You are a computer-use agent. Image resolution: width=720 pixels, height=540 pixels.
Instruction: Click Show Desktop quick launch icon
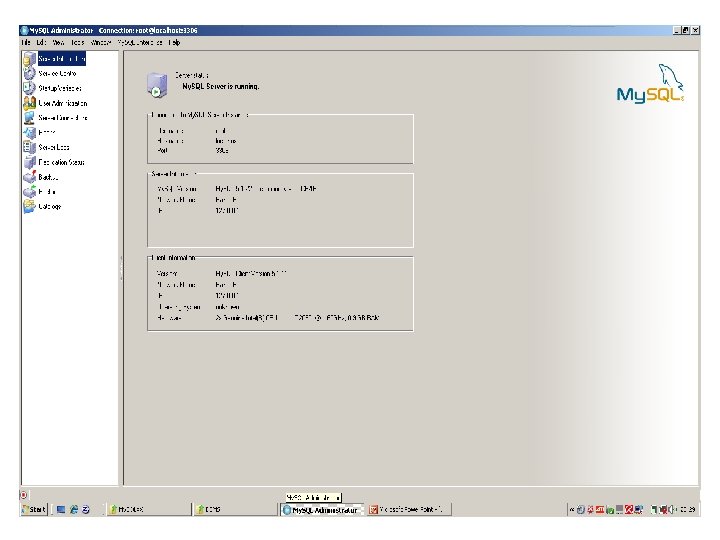[x=61, y=510]
